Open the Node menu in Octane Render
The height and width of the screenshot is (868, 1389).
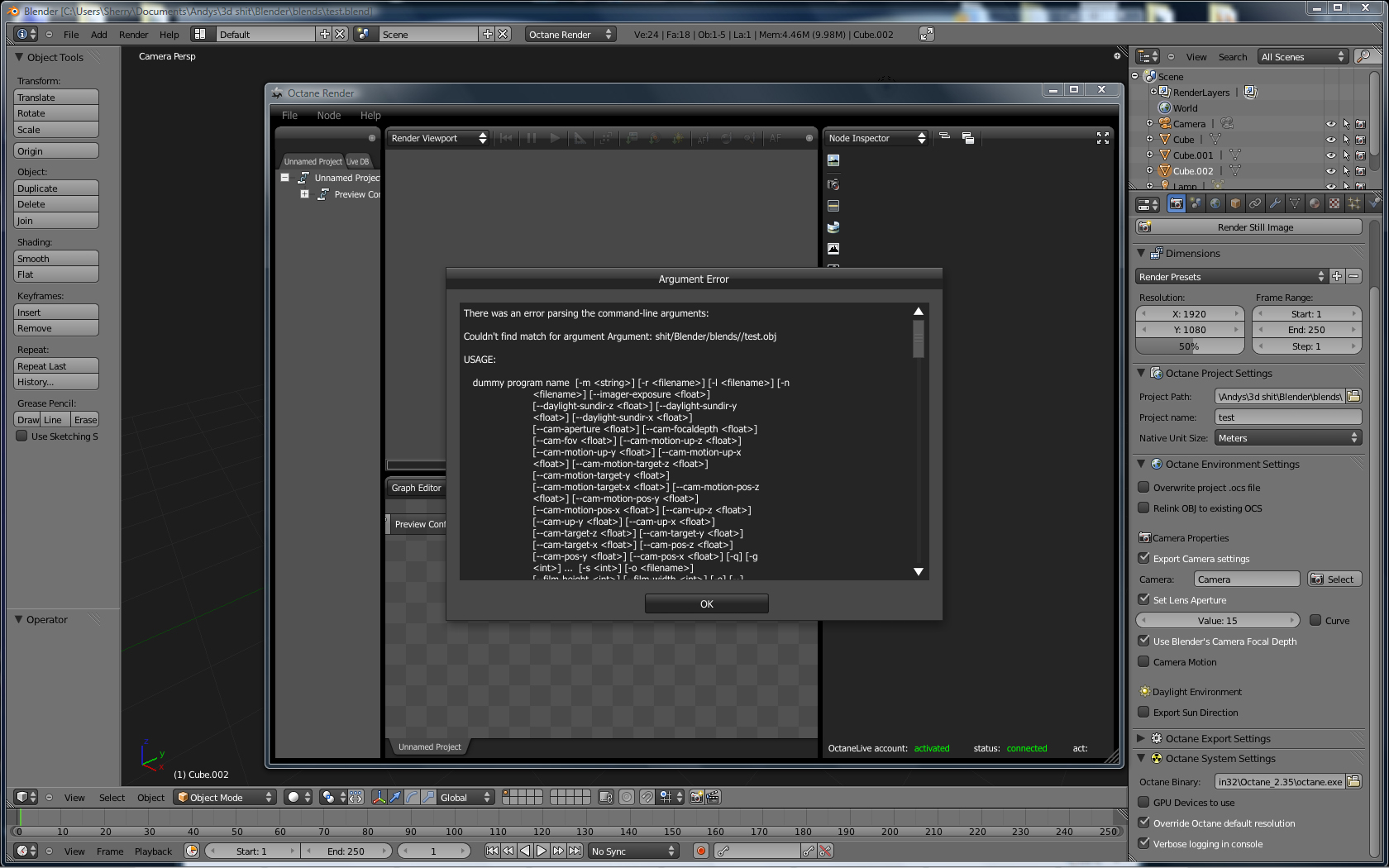329,115
